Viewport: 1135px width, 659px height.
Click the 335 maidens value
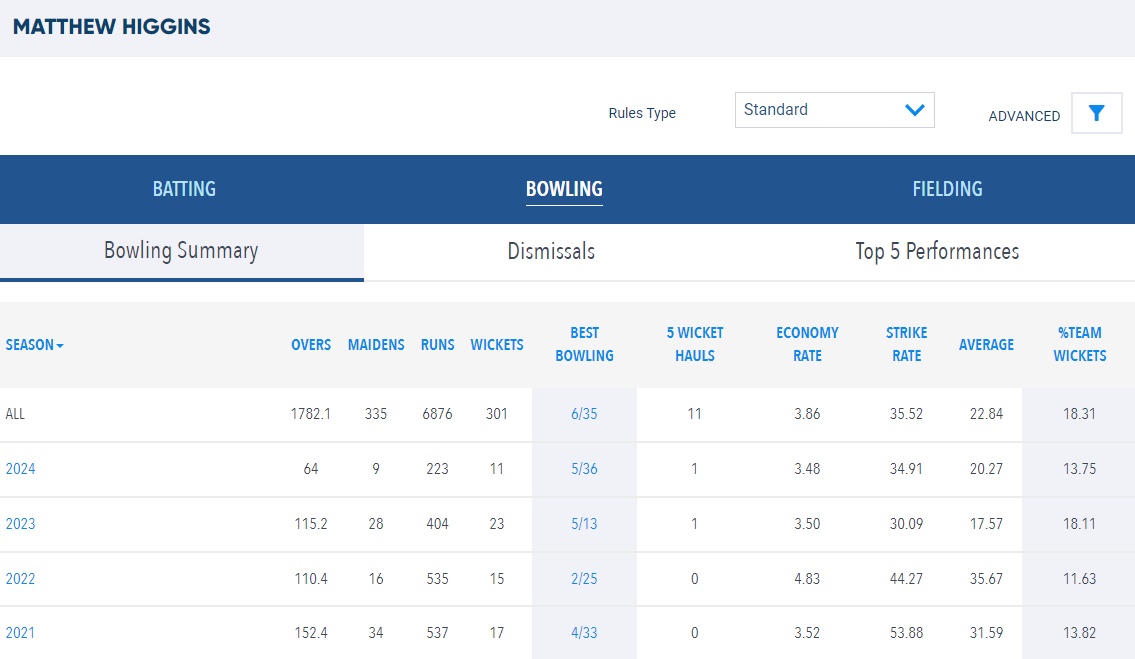point(376,414)
